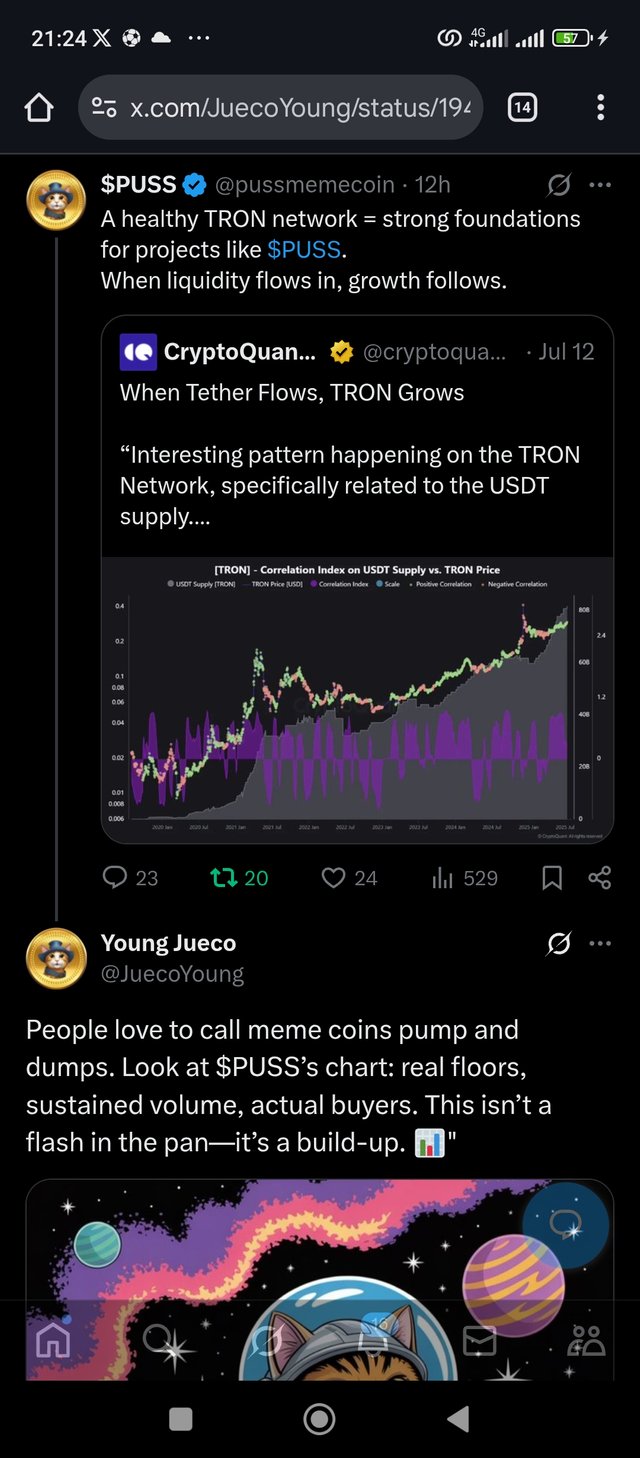Open more options on $PUSS tweet
The image size is (640, 1458).
tap(600, 185)
